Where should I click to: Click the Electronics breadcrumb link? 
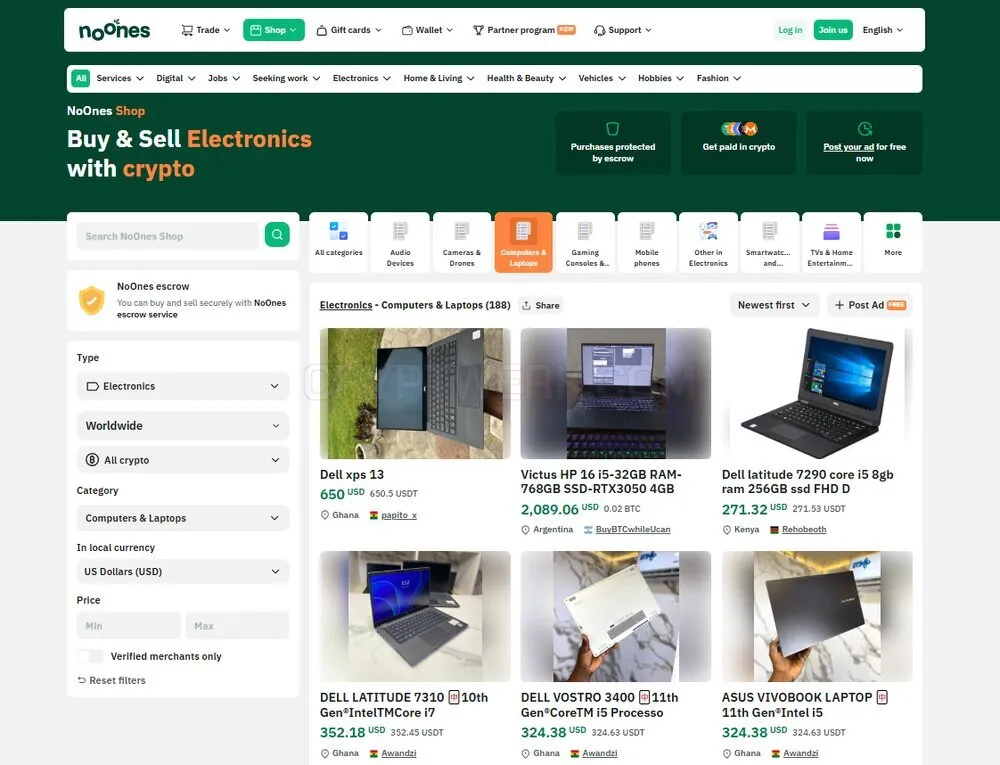[x=346, y=305]
